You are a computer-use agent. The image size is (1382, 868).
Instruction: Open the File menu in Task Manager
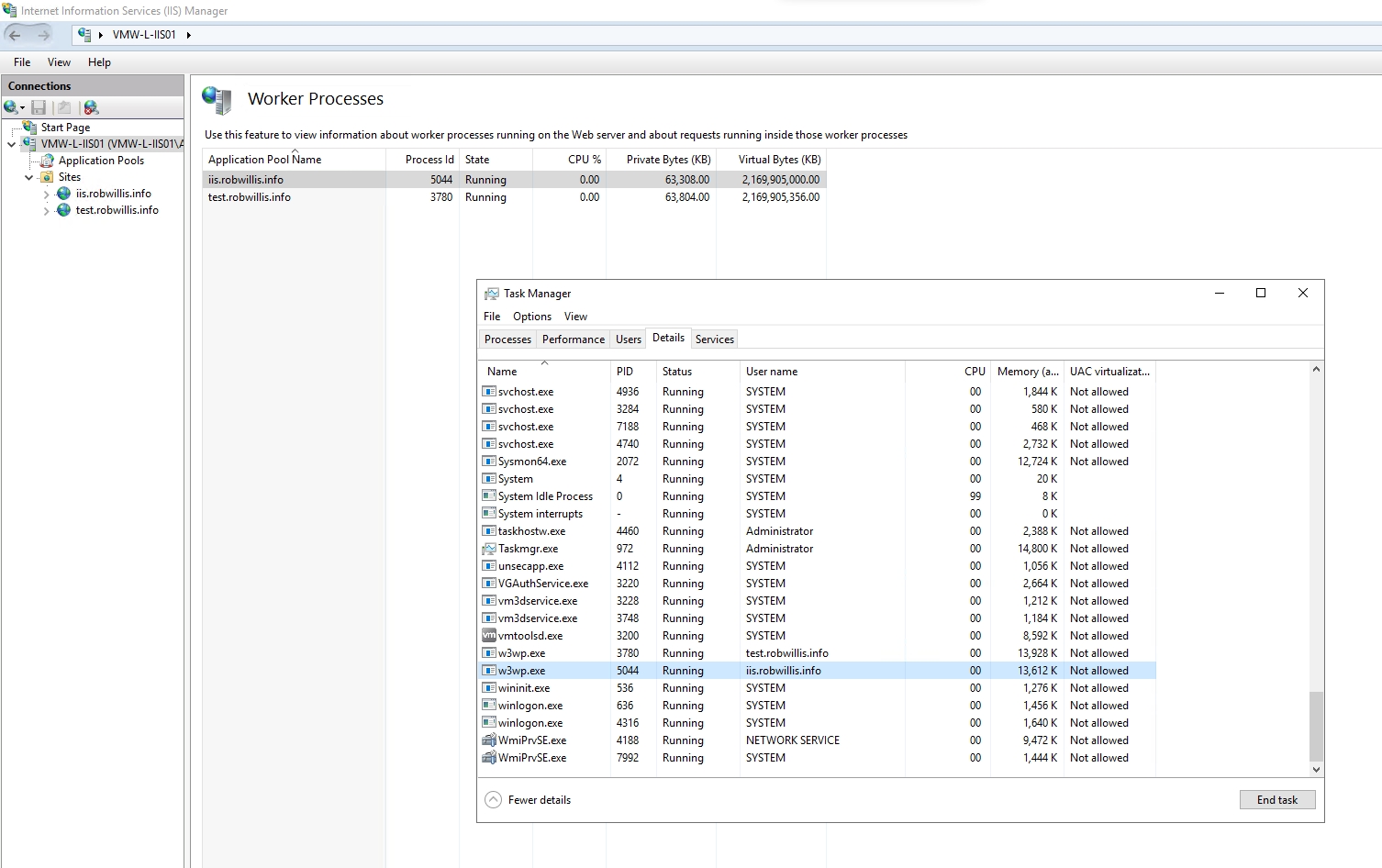(x=492, y=317)
